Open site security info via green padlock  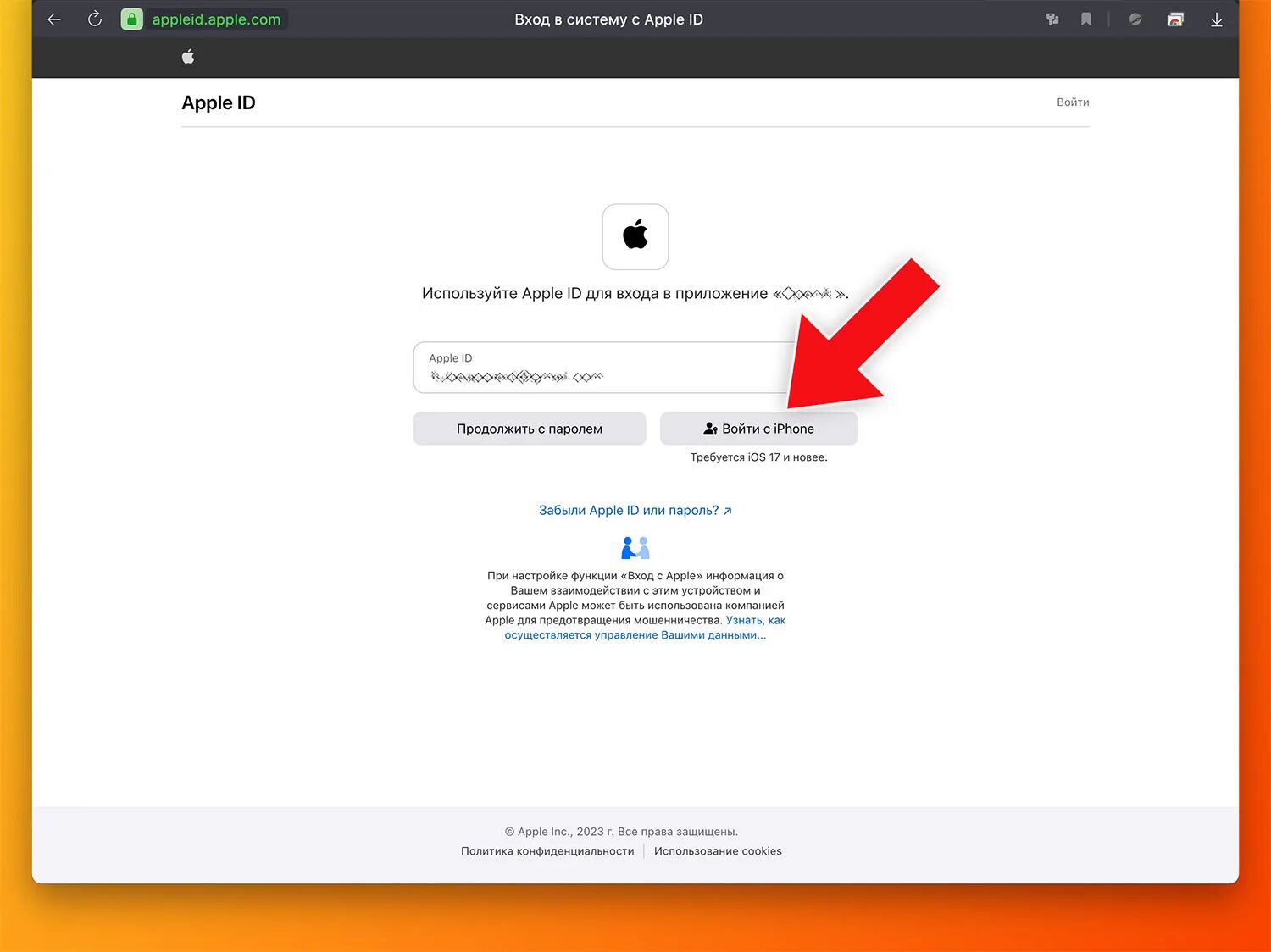[x=131, y=19]
